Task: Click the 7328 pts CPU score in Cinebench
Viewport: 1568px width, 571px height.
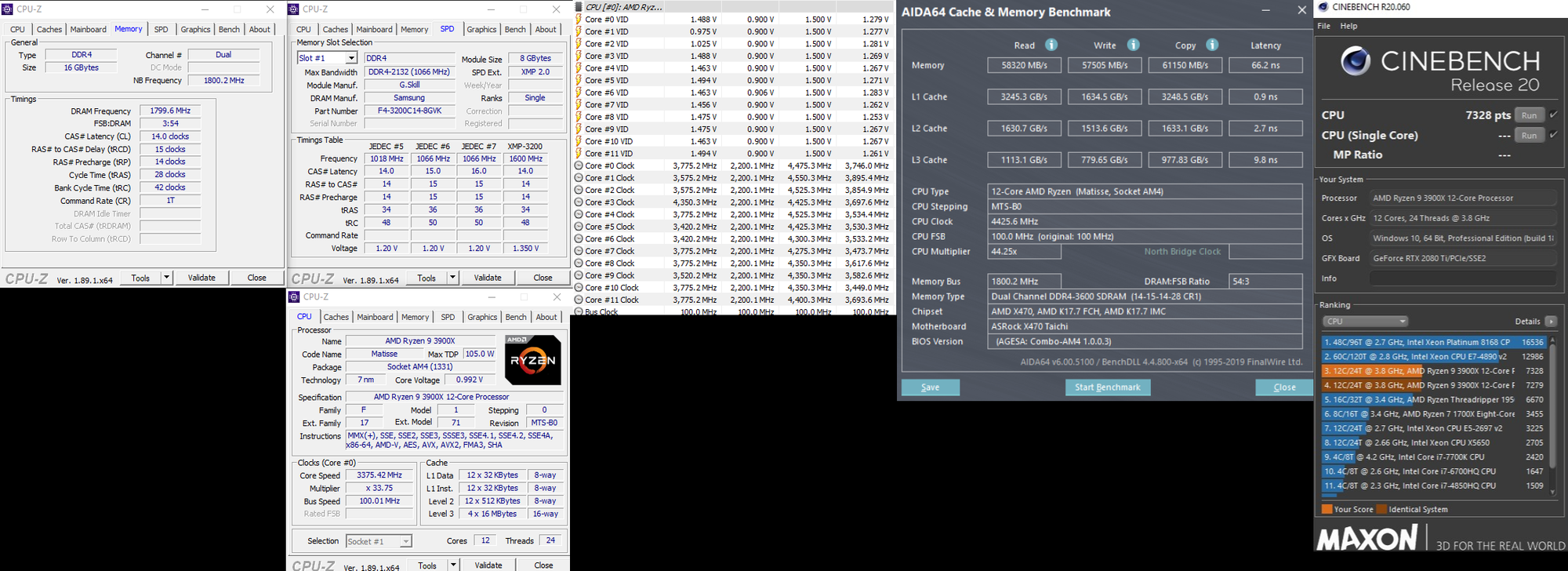Action: pos(1487,115)
